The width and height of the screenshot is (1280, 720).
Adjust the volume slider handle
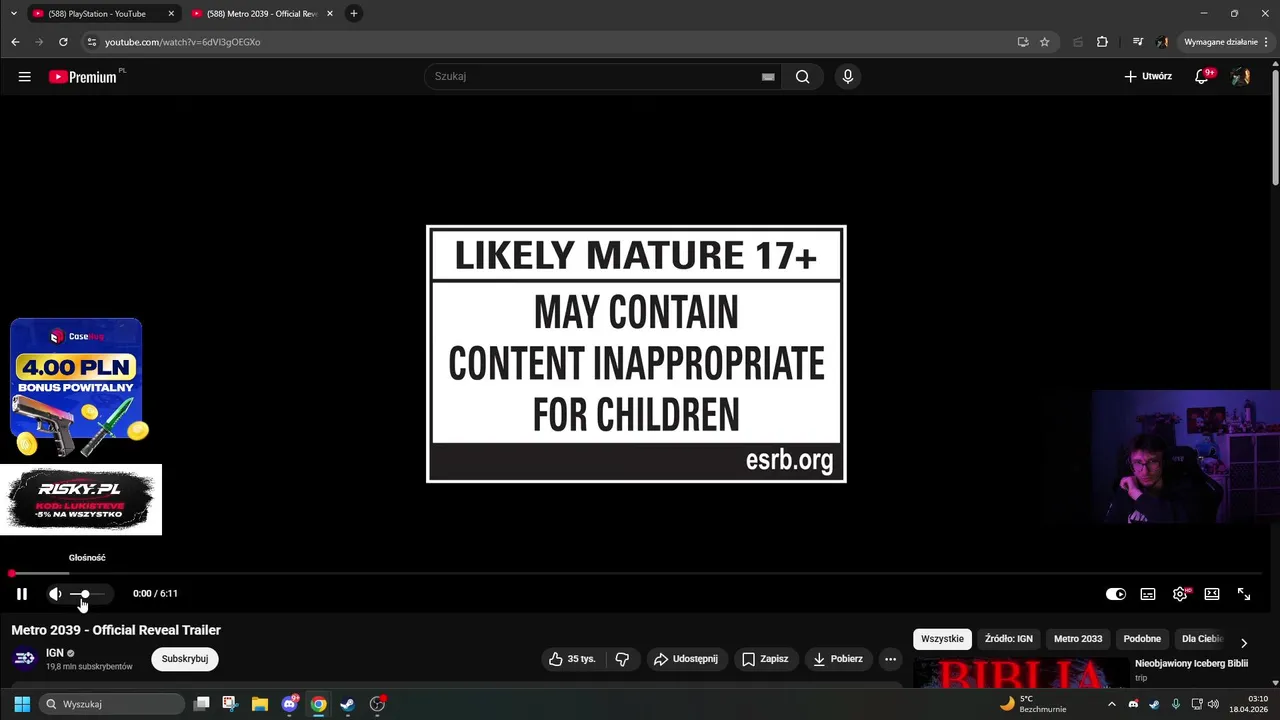coord(85,594)
